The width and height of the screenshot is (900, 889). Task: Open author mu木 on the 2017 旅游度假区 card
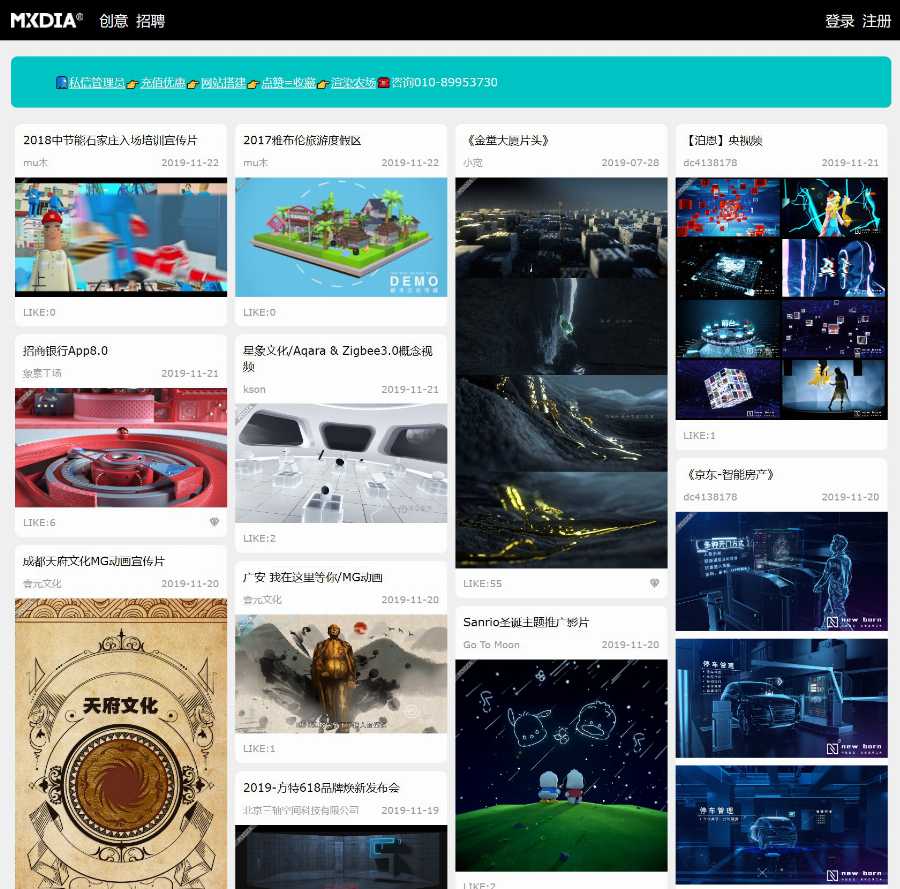(255, 162)
